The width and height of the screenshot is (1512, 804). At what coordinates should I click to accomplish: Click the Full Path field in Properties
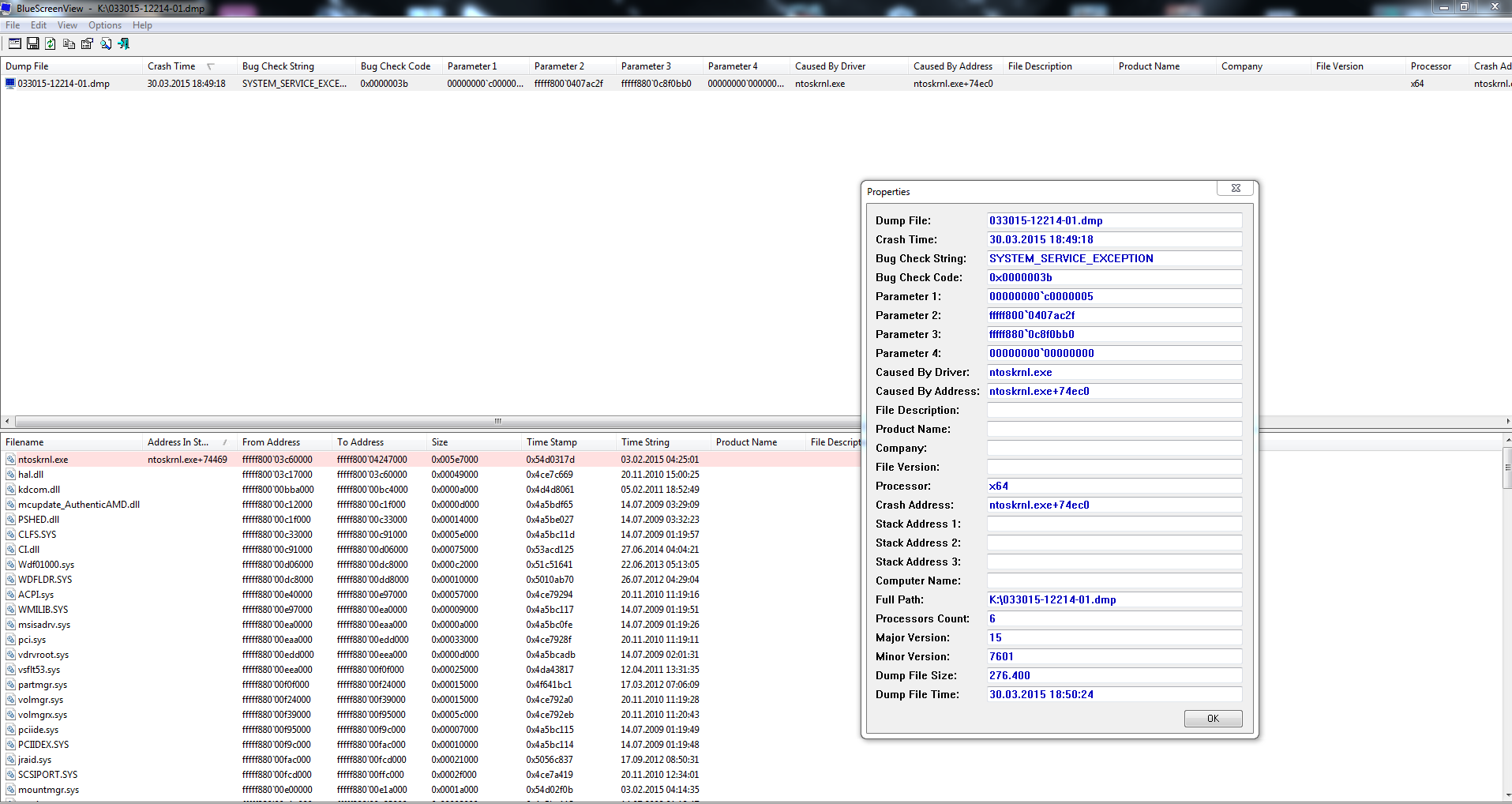click(1114, 600)
